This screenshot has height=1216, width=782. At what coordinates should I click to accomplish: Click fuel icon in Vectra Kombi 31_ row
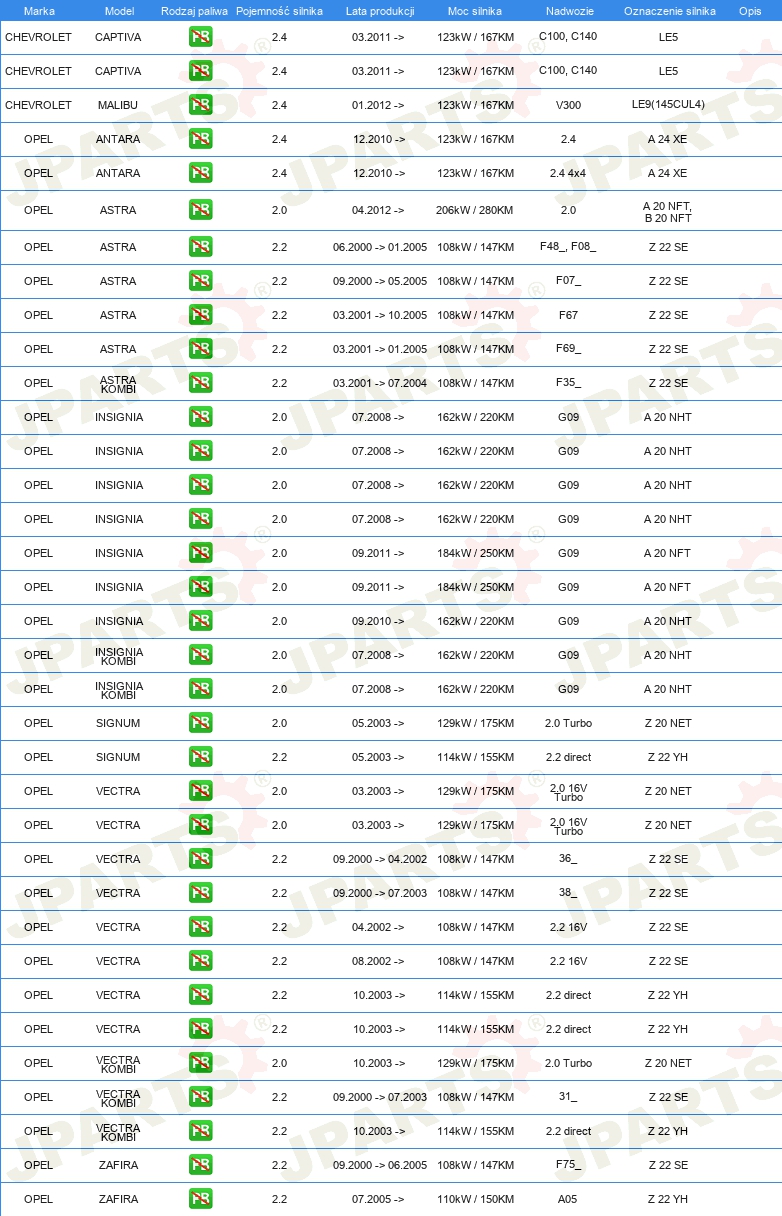tap(201, 1097)
